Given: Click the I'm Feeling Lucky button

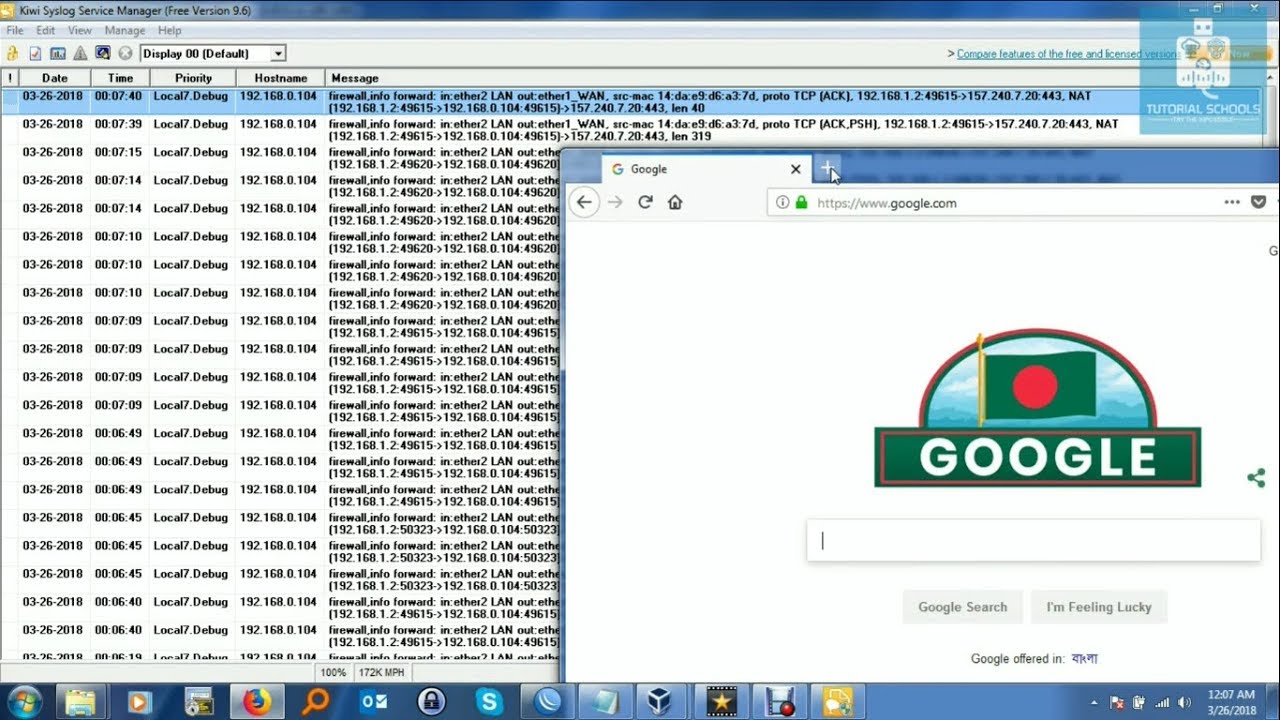Looking at the screenshot, I should coord(1099,607).
